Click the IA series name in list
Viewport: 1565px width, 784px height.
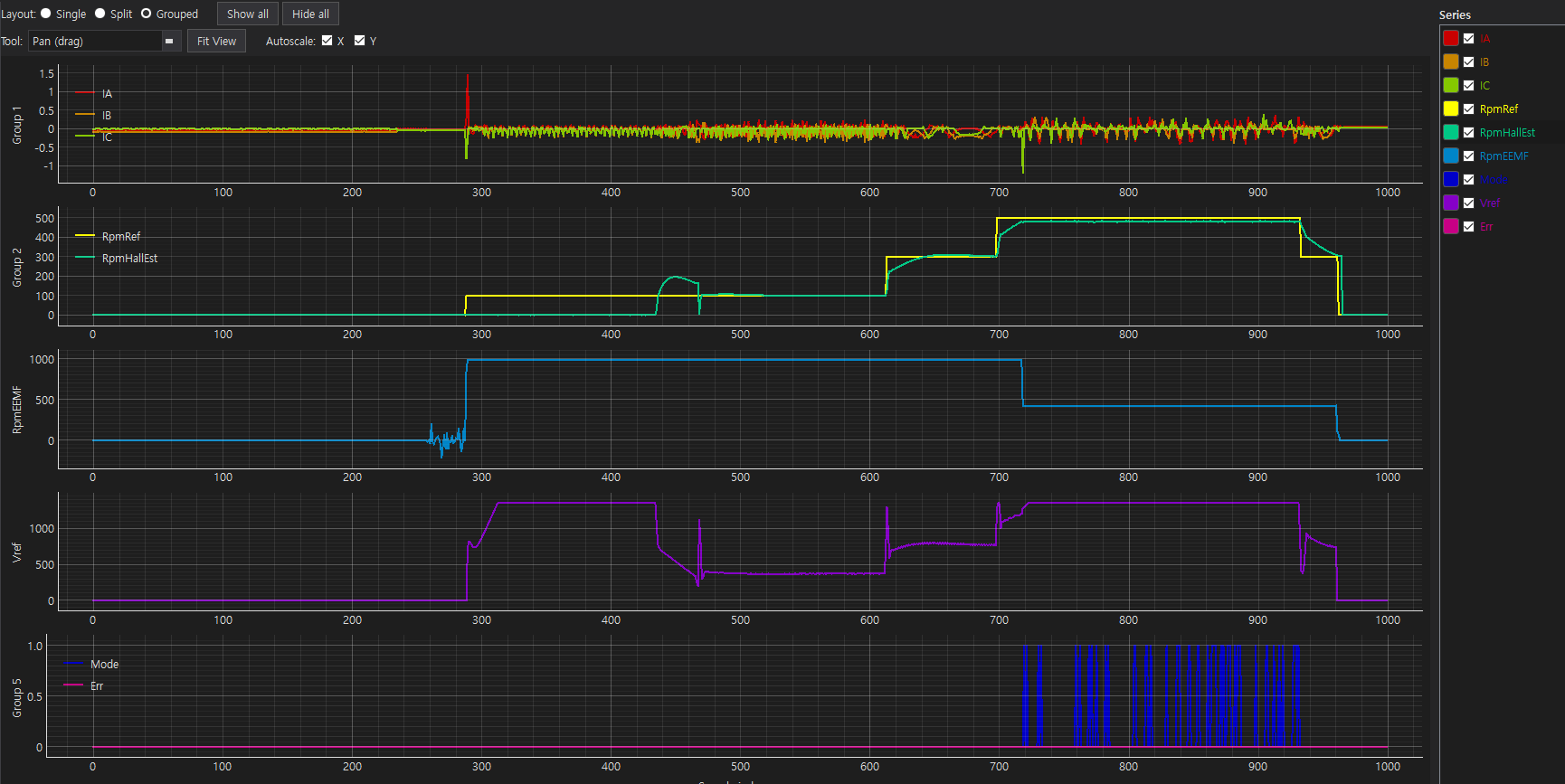coord(1484,39)
